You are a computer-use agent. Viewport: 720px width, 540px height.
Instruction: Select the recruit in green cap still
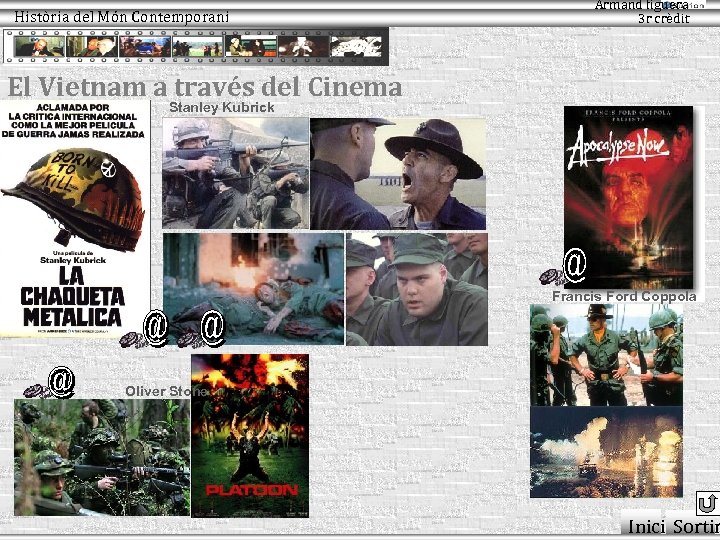[x=417, y=289]
